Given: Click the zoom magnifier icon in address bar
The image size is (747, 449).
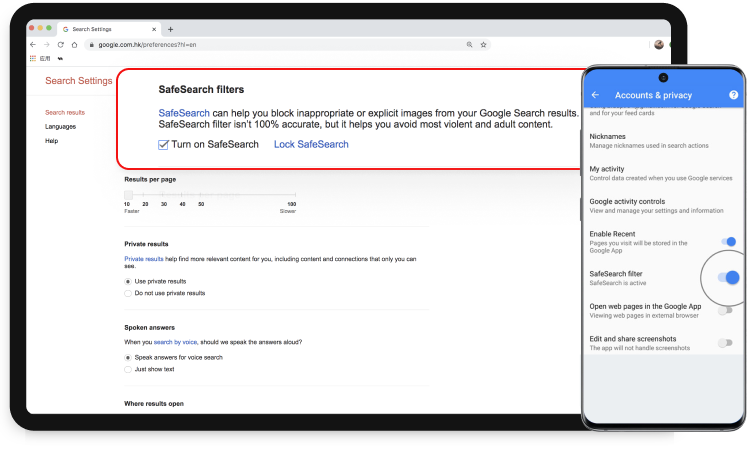Looking at the screenshot, I should point(470,45).
